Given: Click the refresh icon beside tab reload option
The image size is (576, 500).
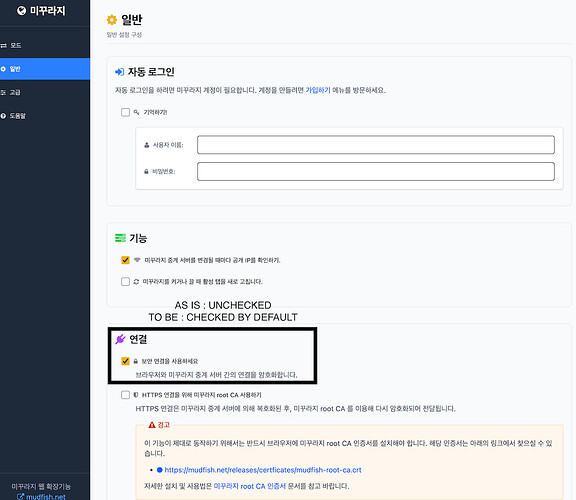Looking at the screenshot, I should 136,281.
